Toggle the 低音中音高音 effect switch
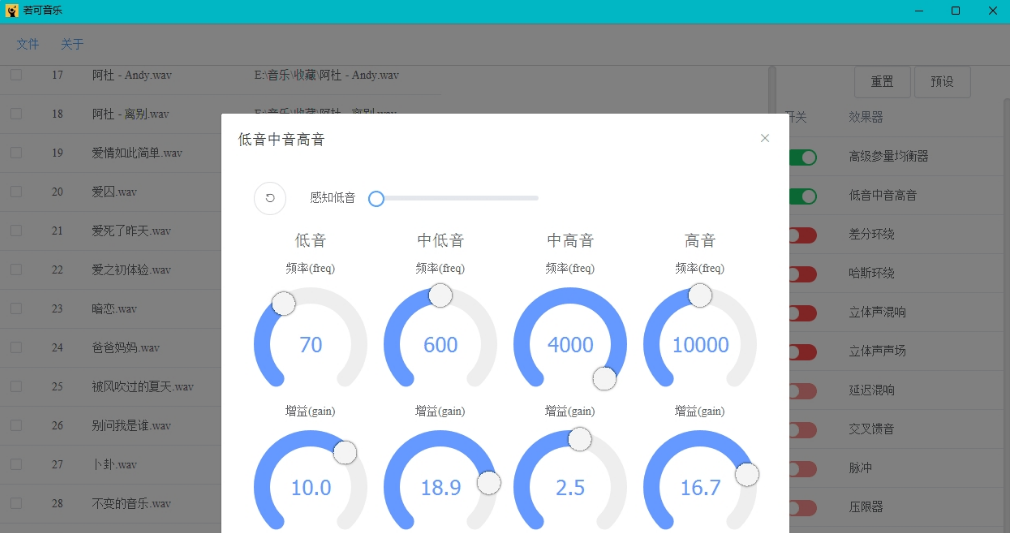The image size is (1010, 533). pos(801,196)
